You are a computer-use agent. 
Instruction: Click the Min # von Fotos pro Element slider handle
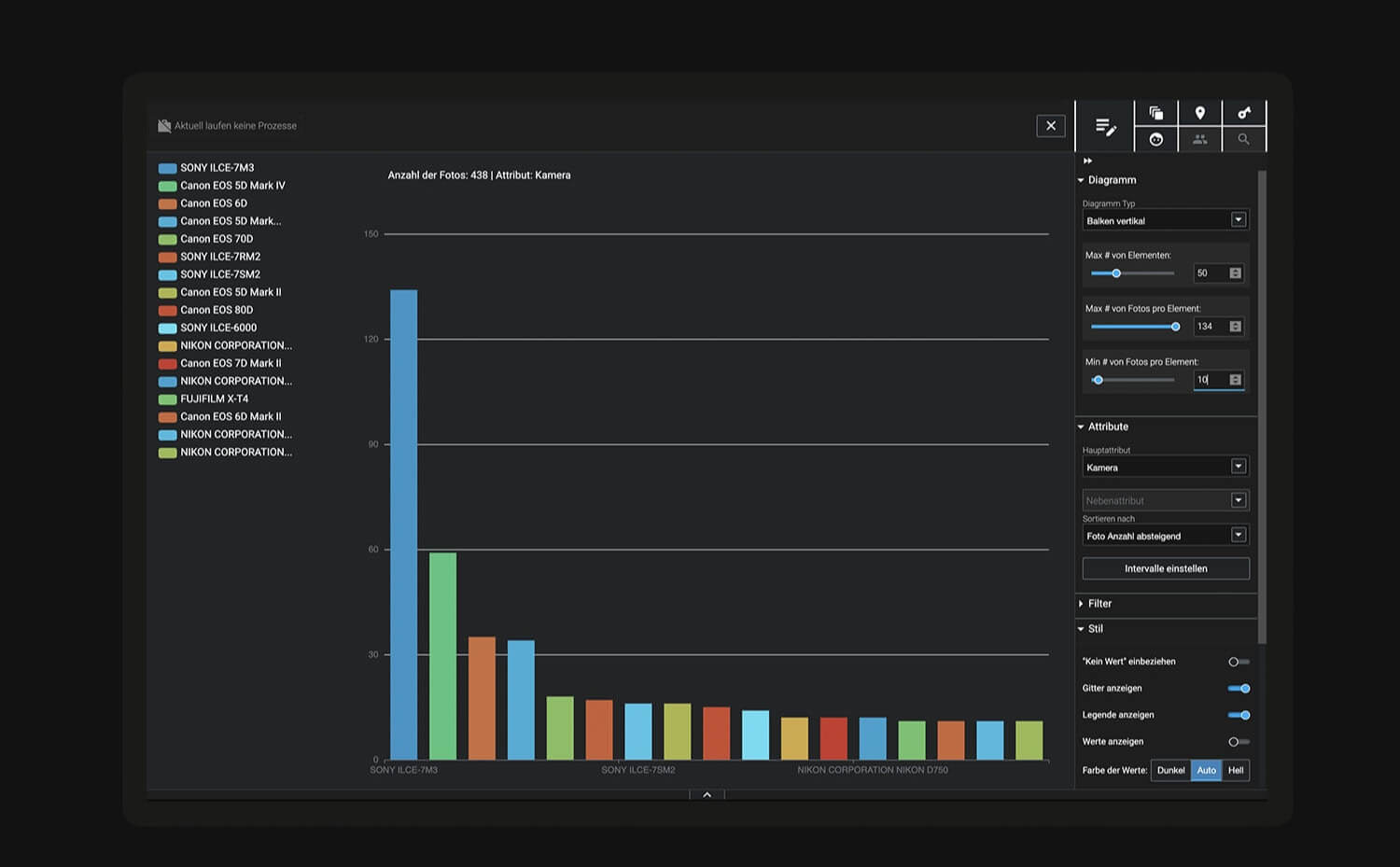pyautogui.click(x=1099, y=380)
